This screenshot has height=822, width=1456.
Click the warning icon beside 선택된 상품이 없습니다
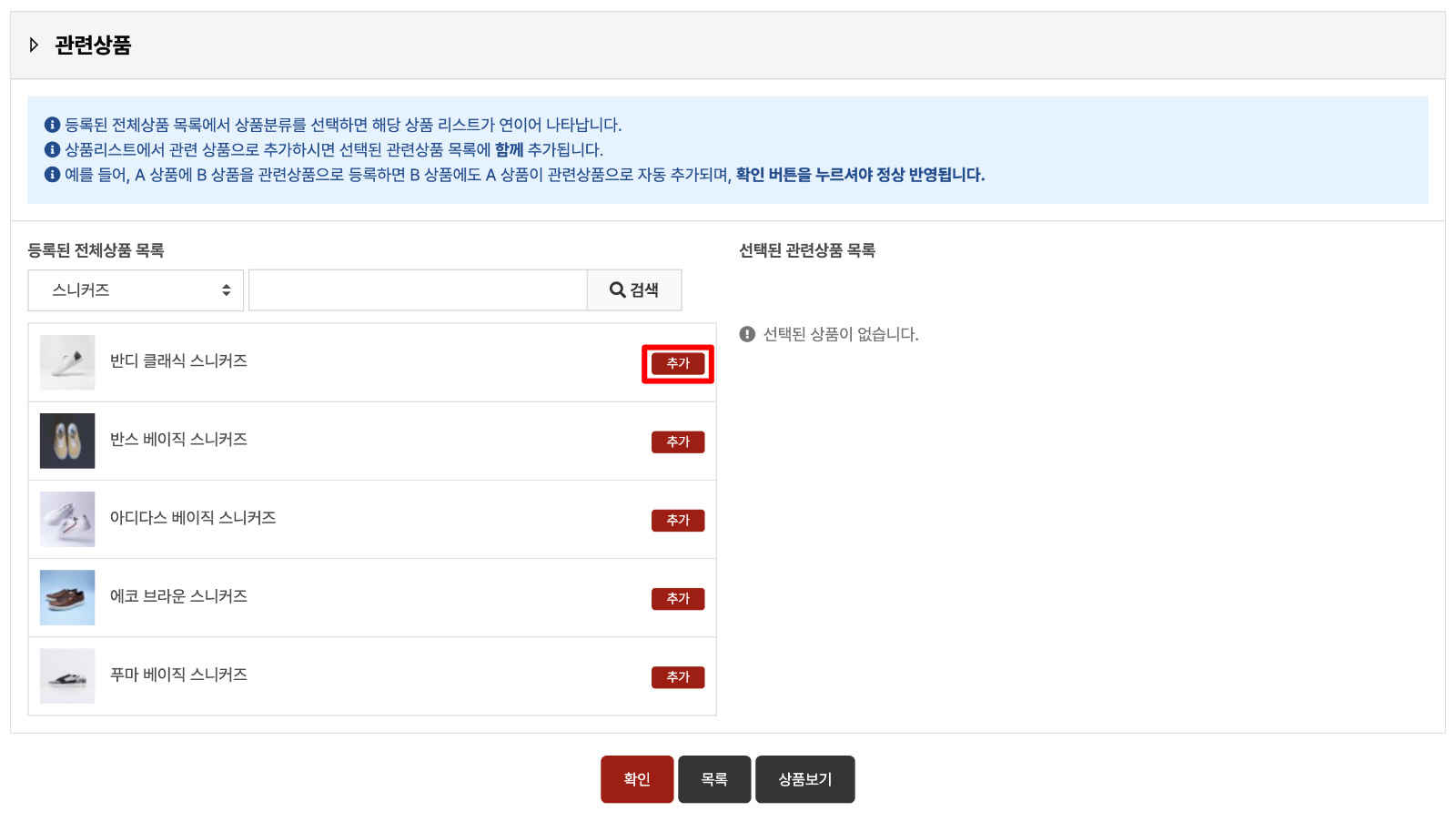pos(747,334)
